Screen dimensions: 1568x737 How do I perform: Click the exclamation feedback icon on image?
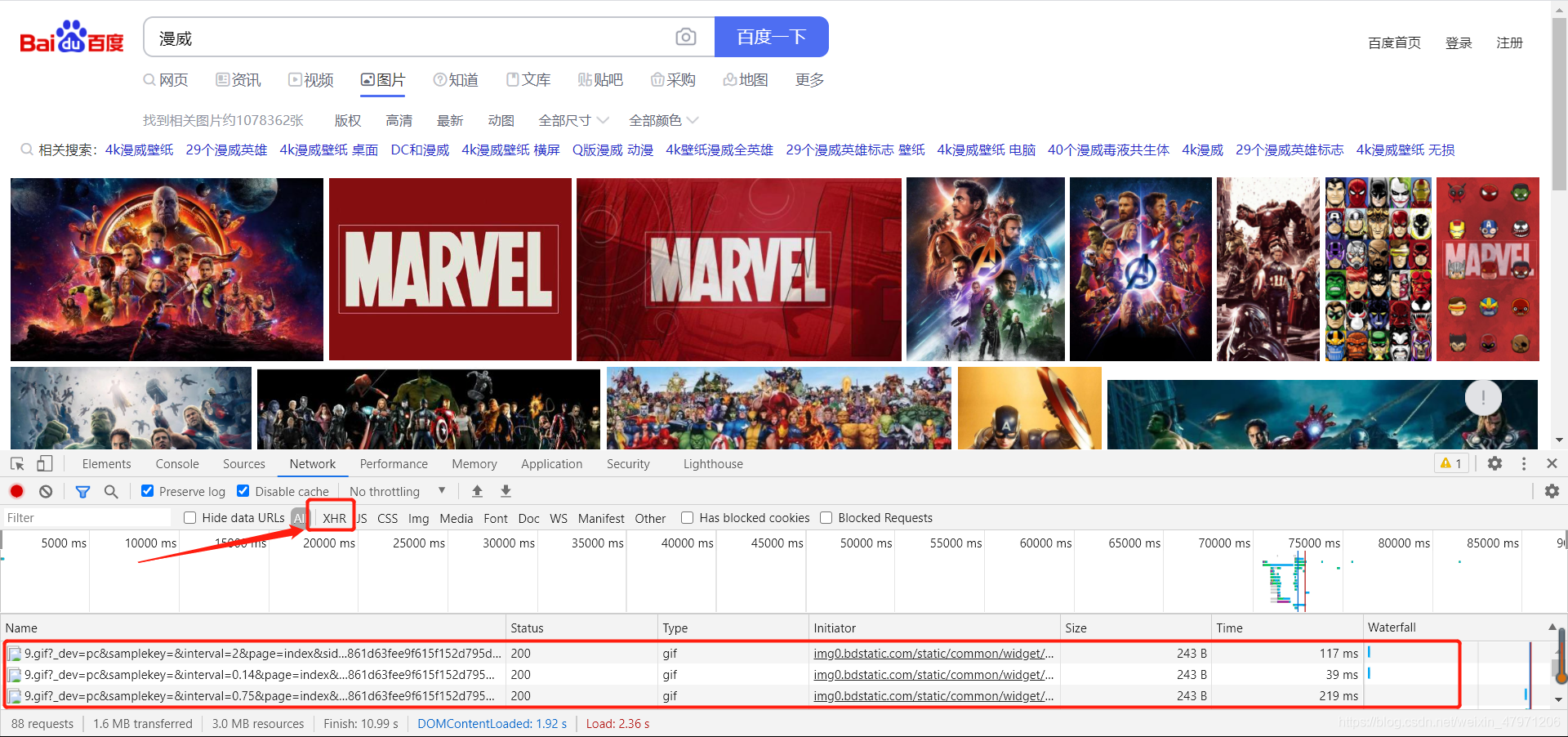(1483, 398)
